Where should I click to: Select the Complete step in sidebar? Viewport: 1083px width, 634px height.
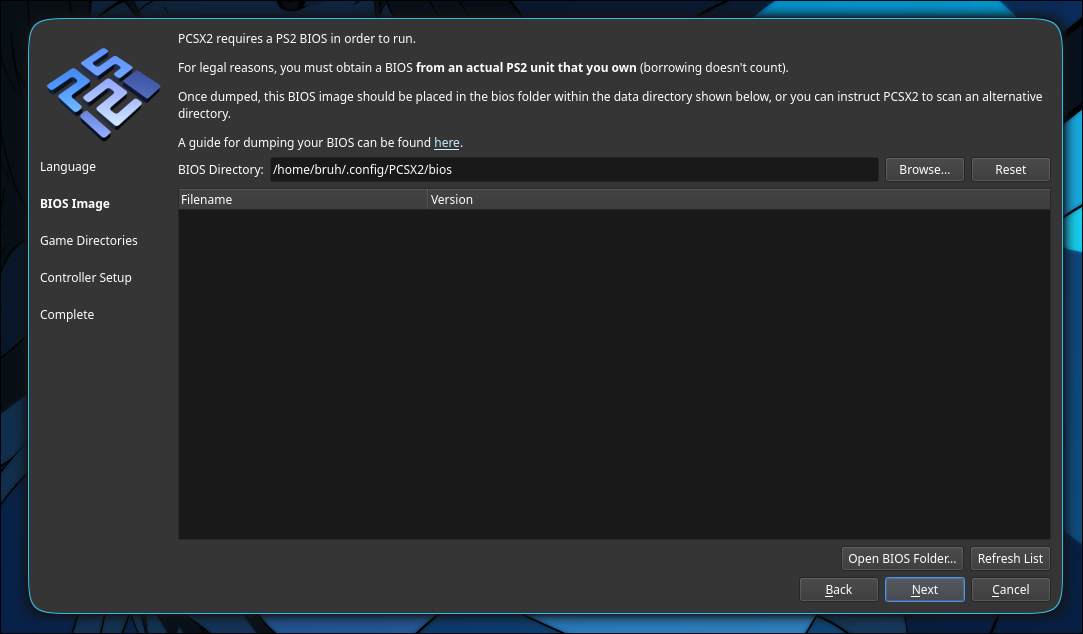click(x=67, y=314)
